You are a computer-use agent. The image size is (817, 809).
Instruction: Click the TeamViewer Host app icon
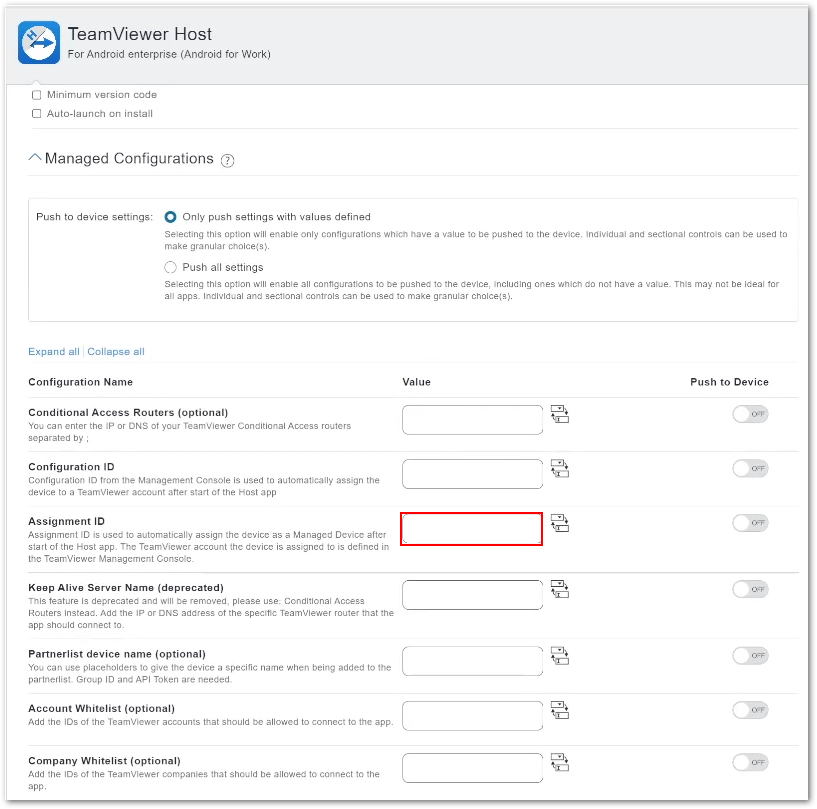click(38, 42)
